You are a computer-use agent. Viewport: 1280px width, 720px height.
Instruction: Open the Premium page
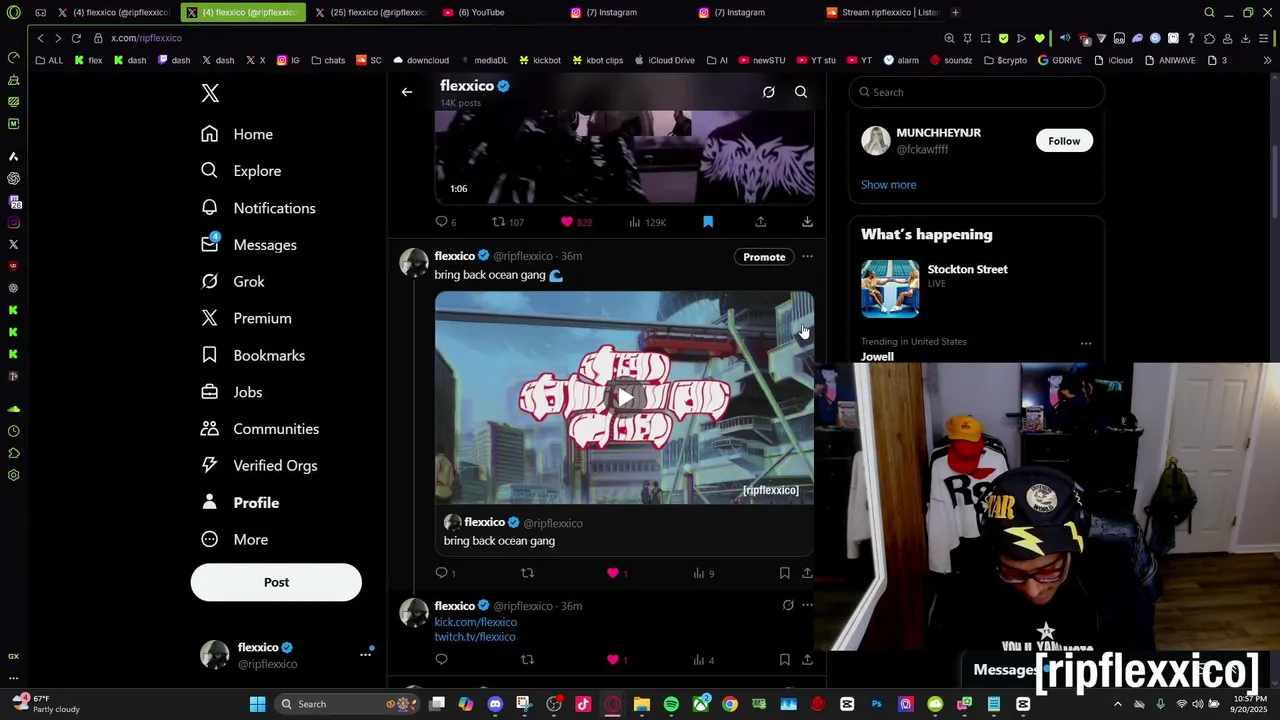point(246,318)
